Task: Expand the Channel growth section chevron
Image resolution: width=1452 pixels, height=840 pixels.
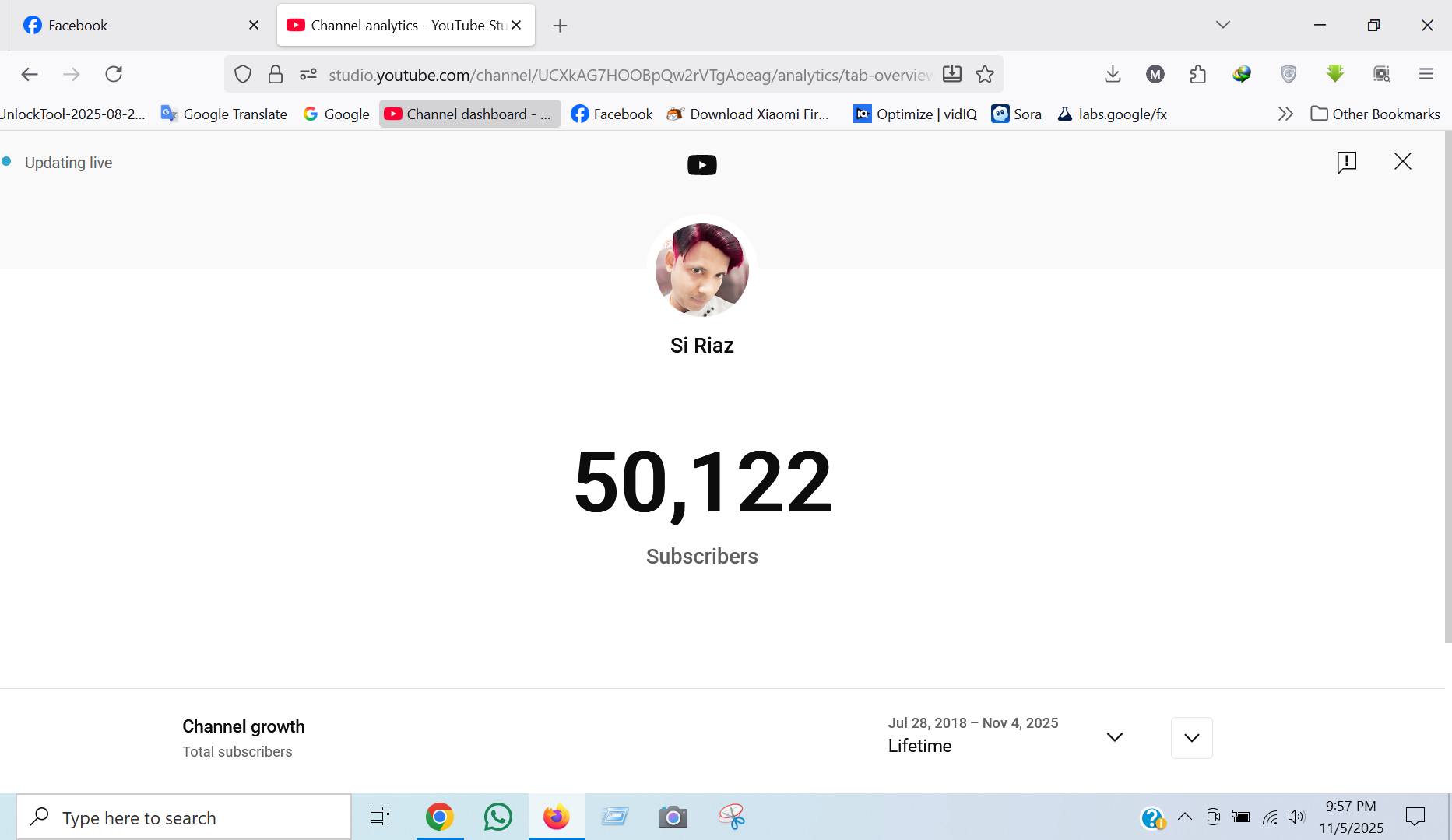Action: click(1191, 737)
